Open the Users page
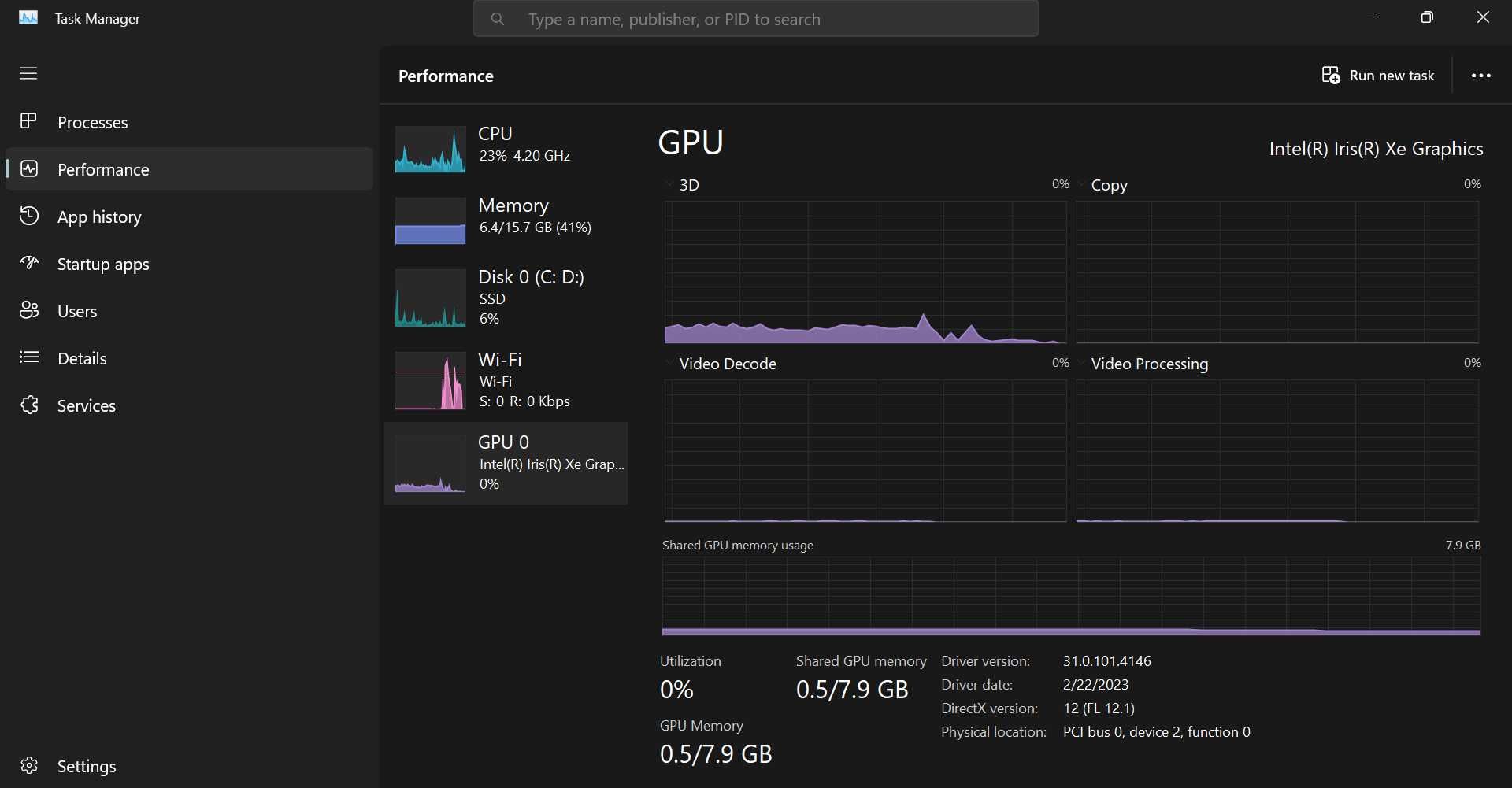 coord(189,311)
